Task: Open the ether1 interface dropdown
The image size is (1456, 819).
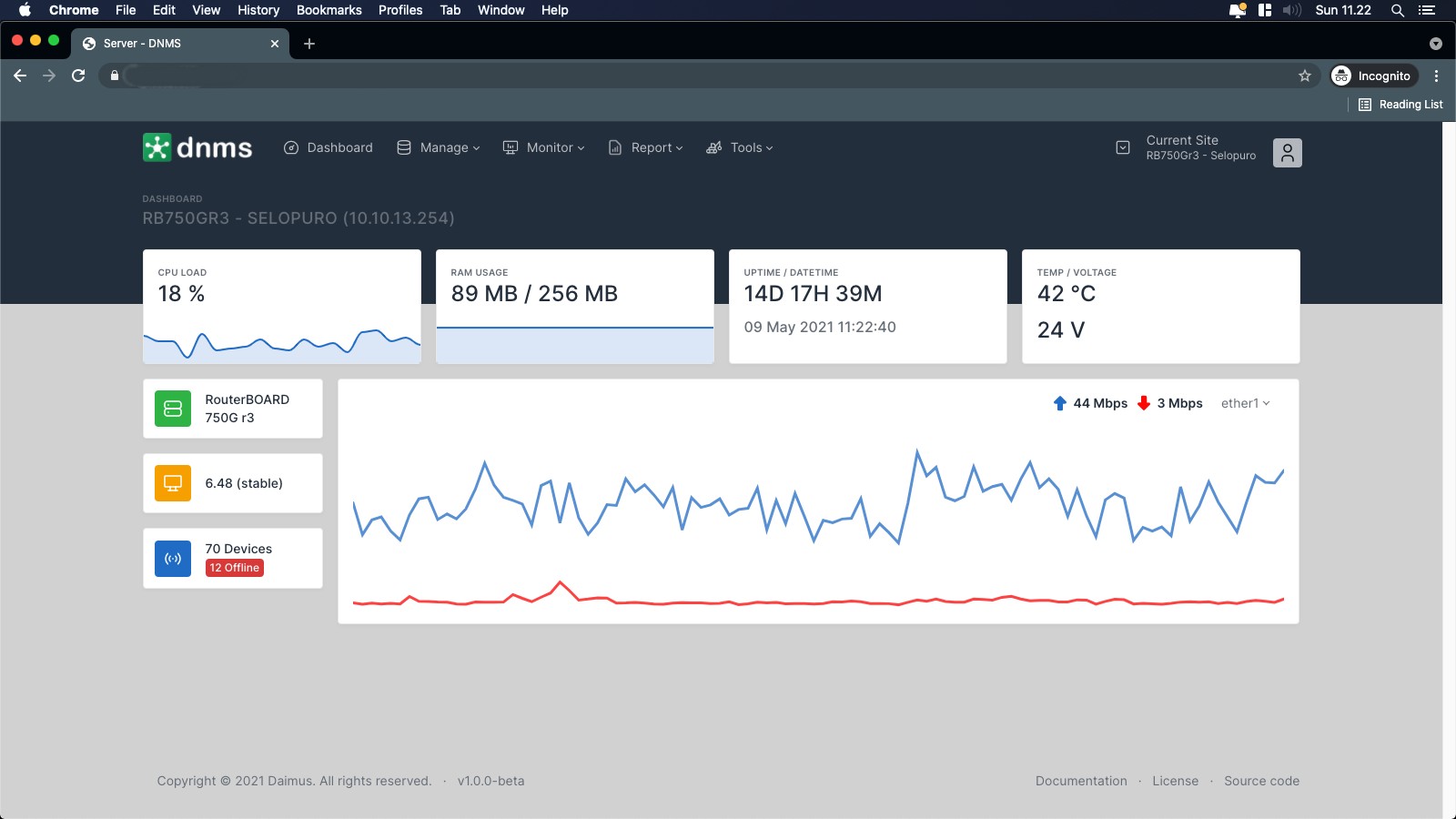Action: (x=1245, y=403)
